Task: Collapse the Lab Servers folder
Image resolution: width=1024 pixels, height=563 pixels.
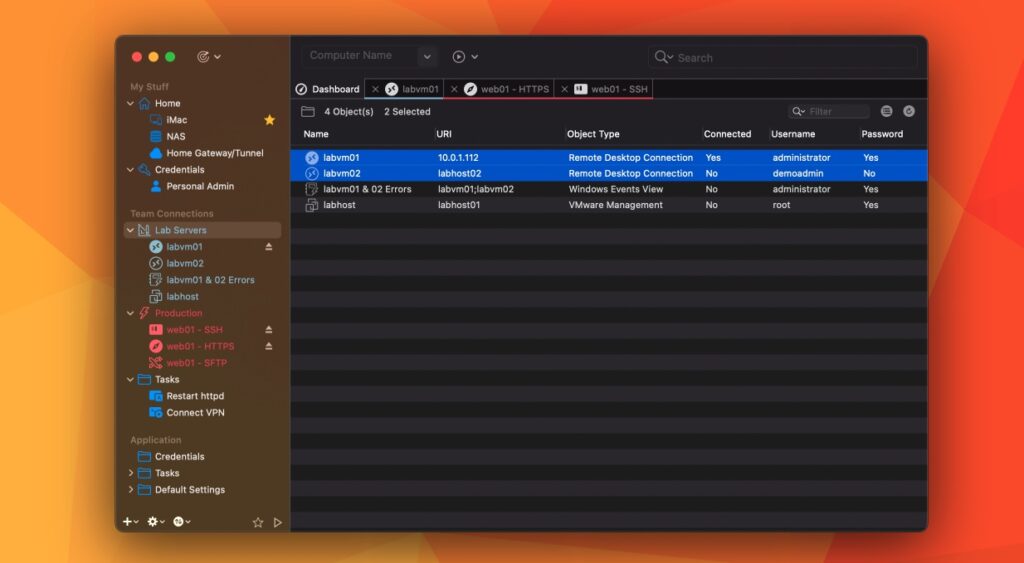Action: coord(130,230)
